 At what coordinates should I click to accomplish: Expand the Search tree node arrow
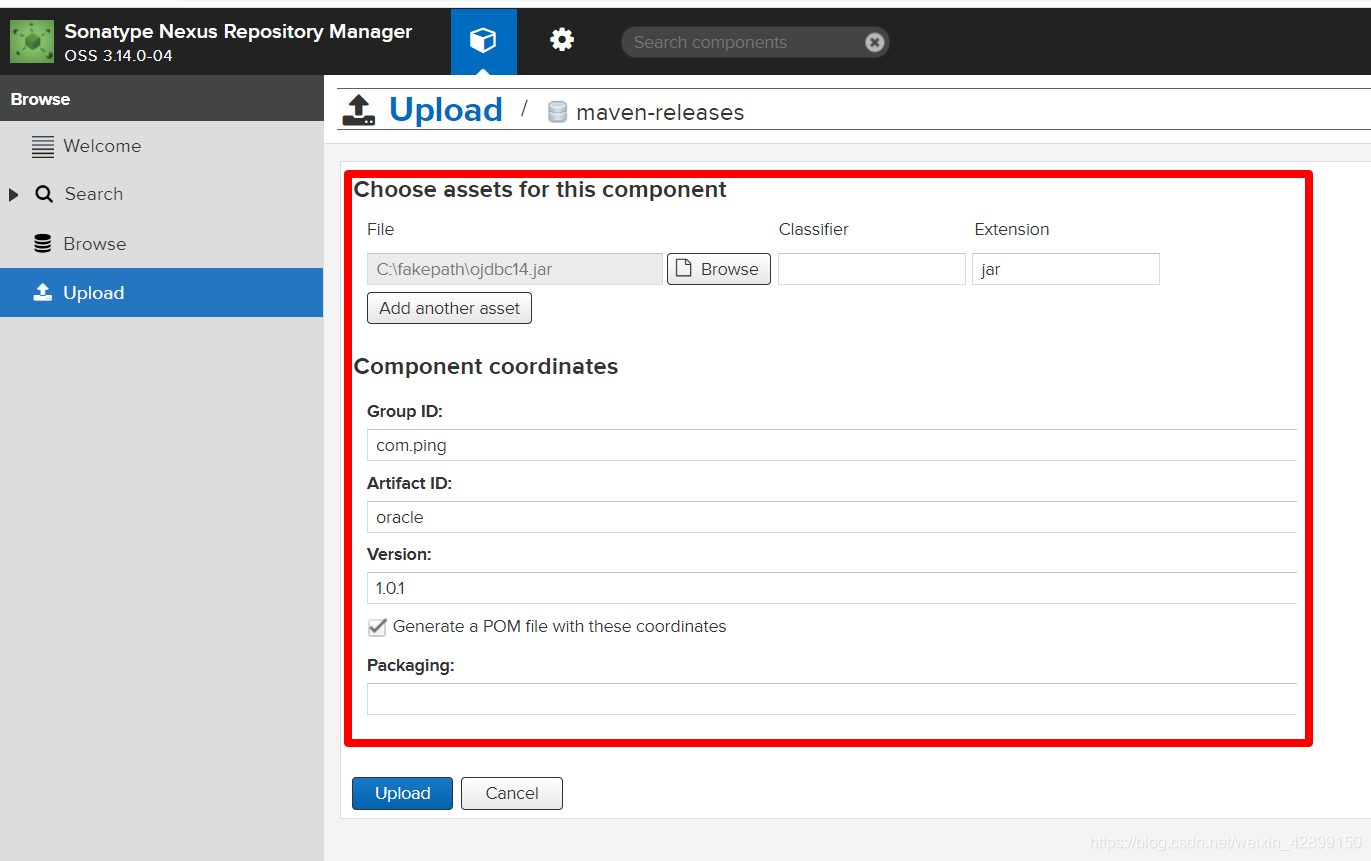coord(14,194)
